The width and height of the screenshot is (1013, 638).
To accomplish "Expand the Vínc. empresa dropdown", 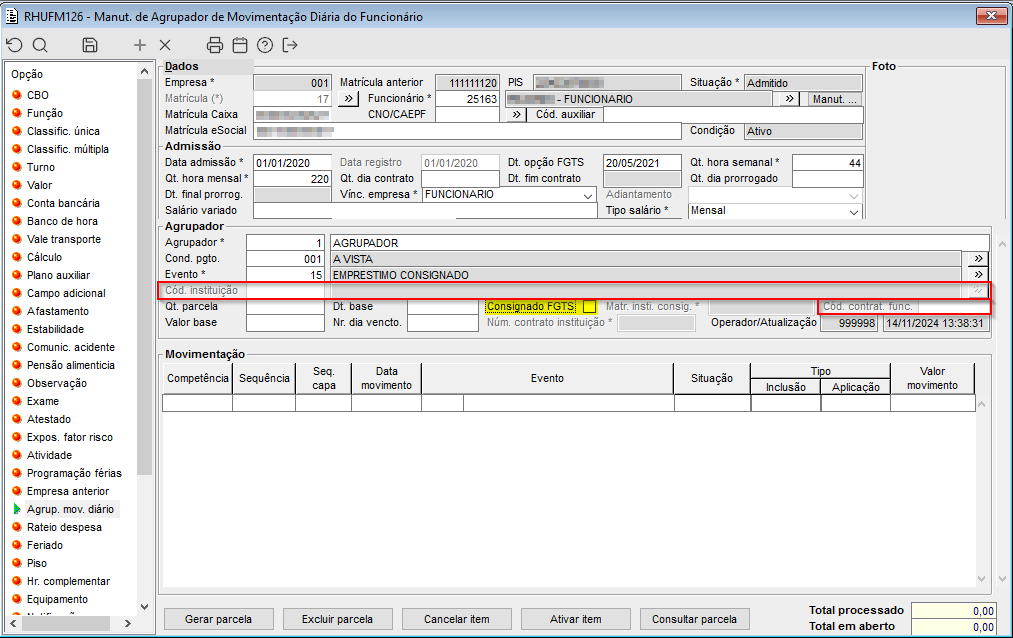I will [x=587, y=195].
